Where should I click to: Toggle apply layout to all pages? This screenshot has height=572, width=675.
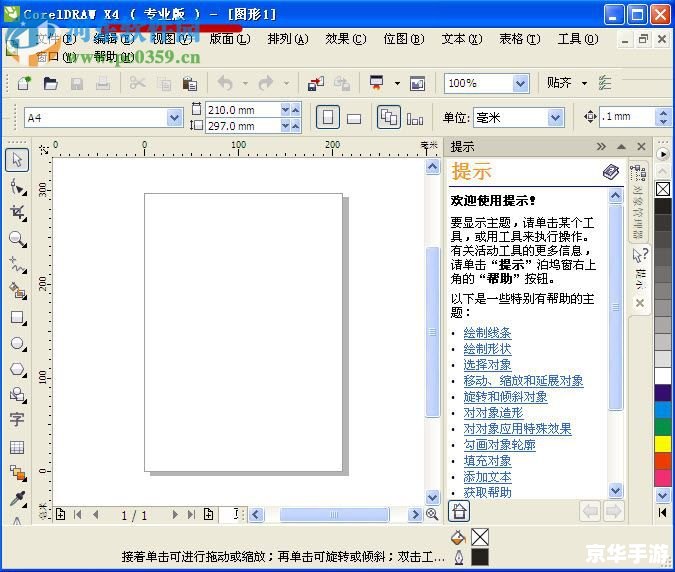[x=388, y=118]
